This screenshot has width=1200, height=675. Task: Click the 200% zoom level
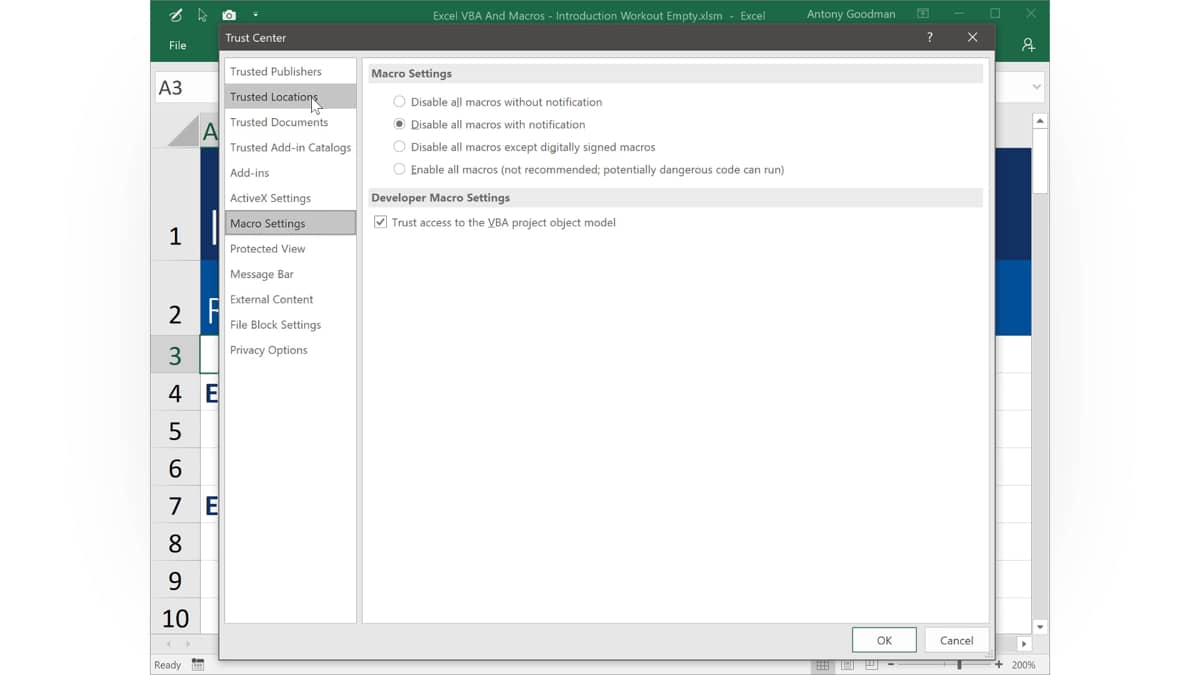click(x=1024, y=665)
